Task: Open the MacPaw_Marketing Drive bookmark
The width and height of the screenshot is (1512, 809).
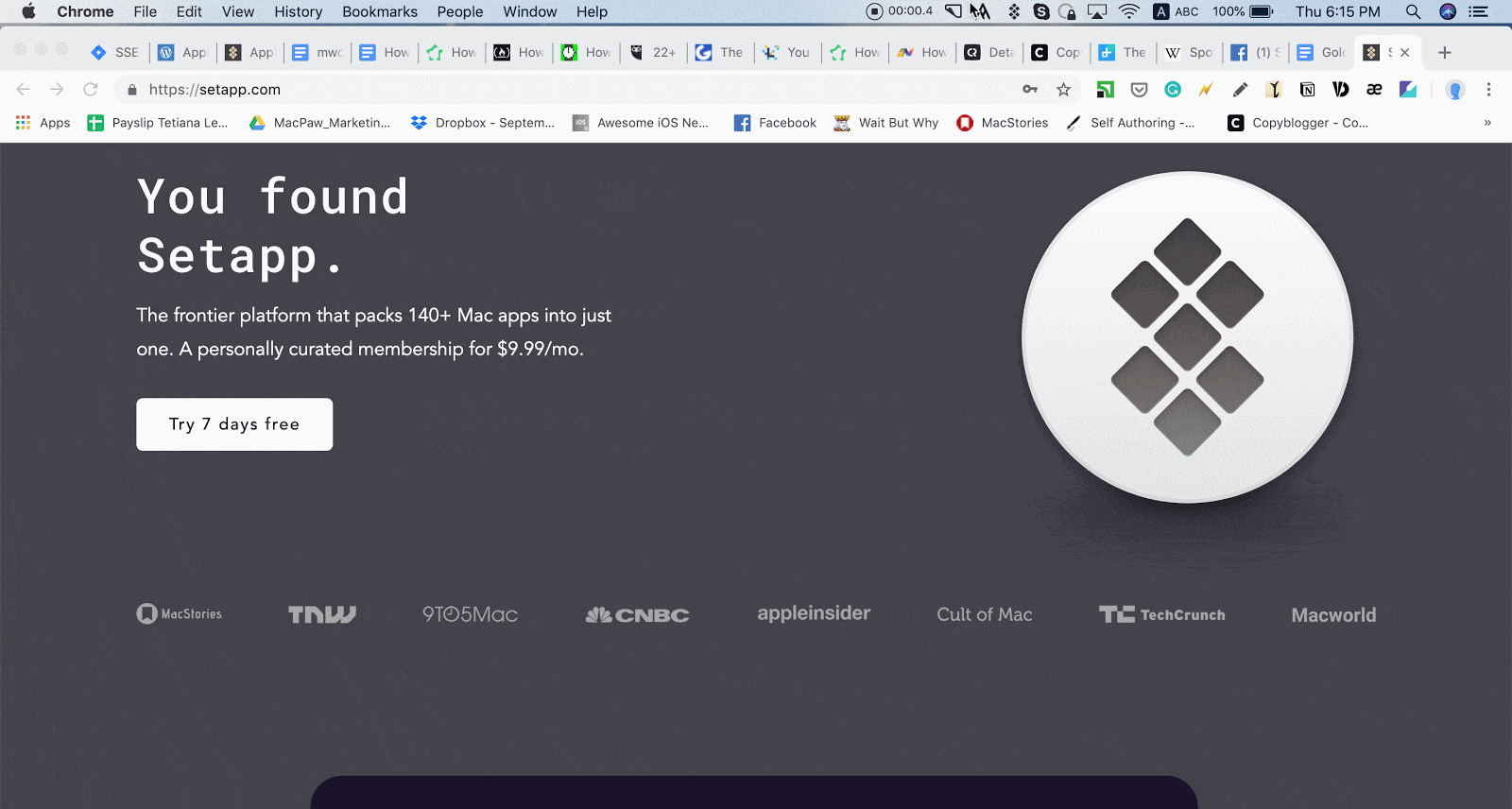Action: (x=319, y=123)
